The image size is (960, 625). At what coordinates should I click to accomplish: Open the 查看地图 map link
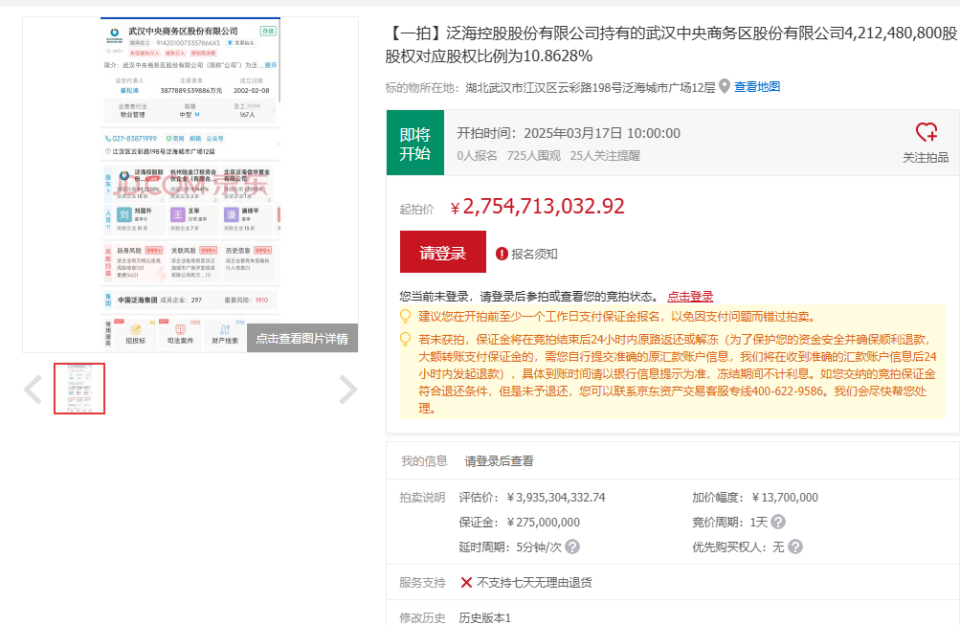(x=757, y=87)
